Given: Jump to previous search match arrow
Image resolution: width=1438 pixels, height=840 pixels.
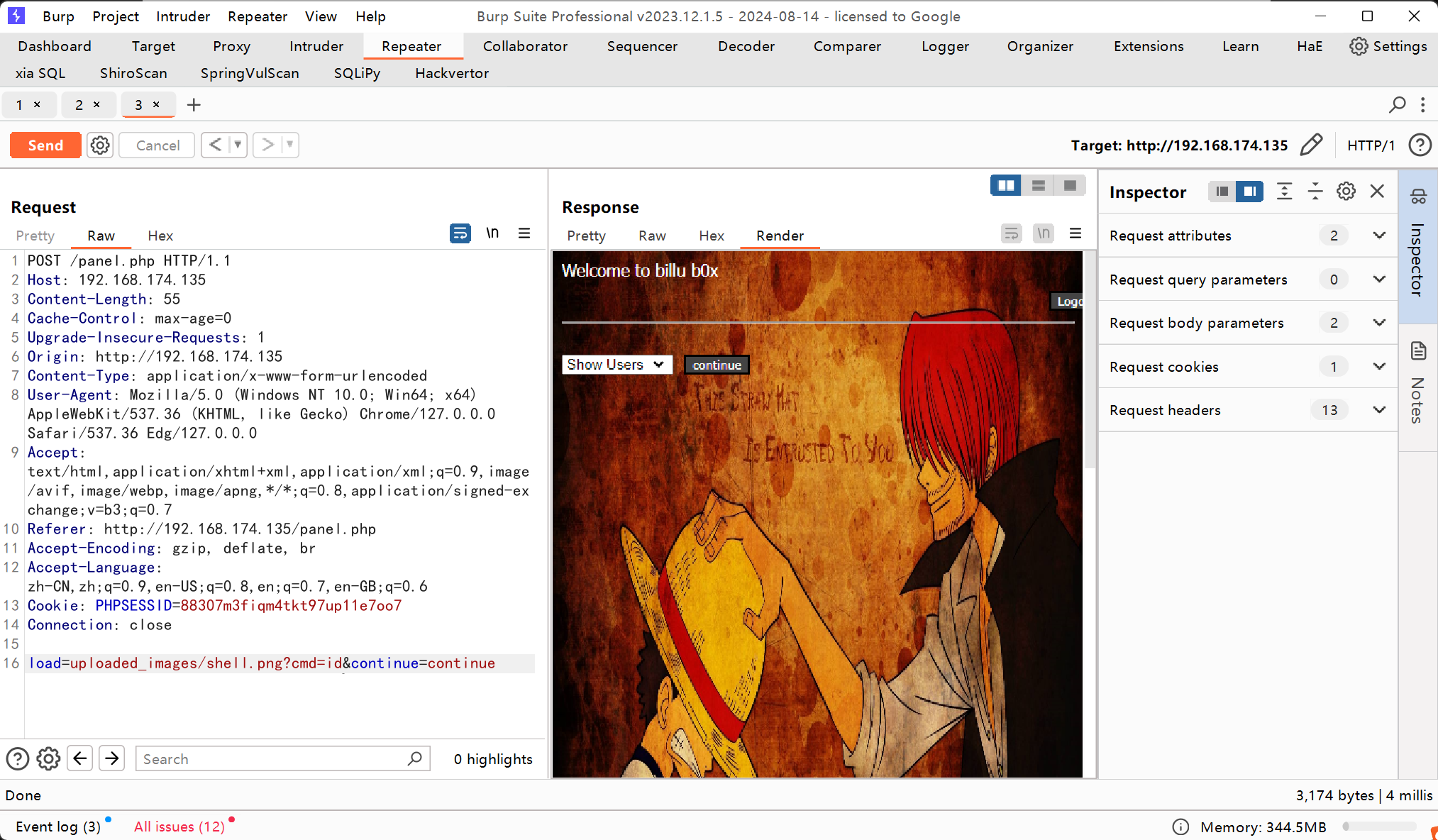Looking at the screenshot, I should [x=80, y=758].
